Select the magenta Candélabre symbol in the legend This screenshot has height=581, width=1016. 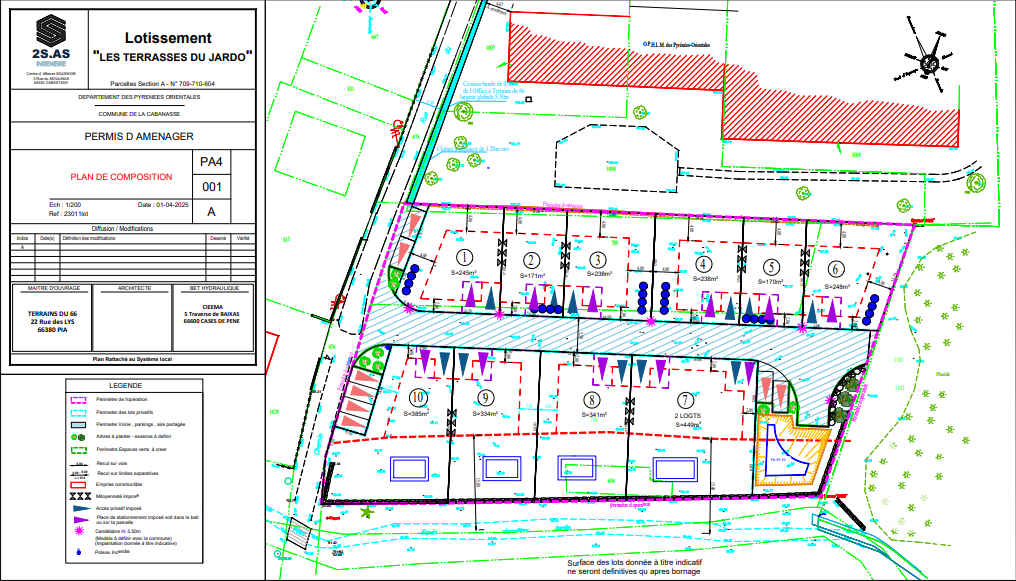click(x=79, y=533)
